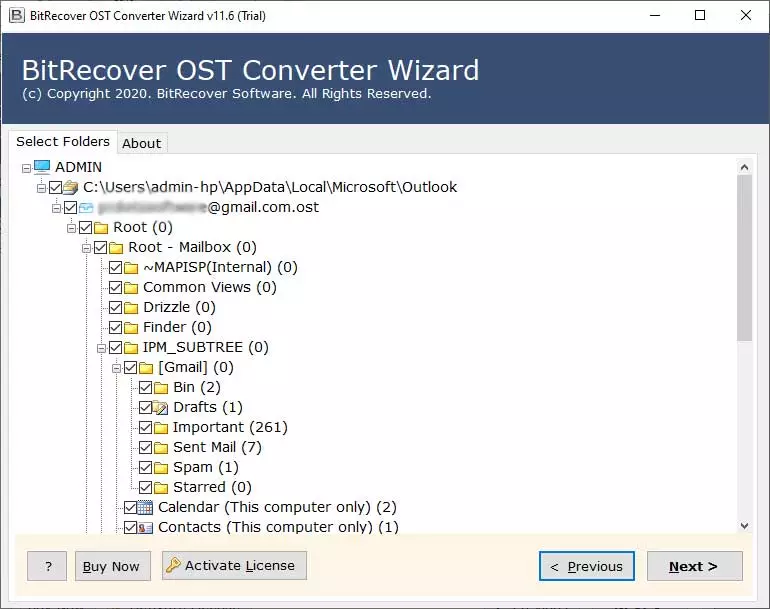The width and height of the screenshot is (770, 609).
Task: Click the Root (0) folder icon
Action: (101, 228)
